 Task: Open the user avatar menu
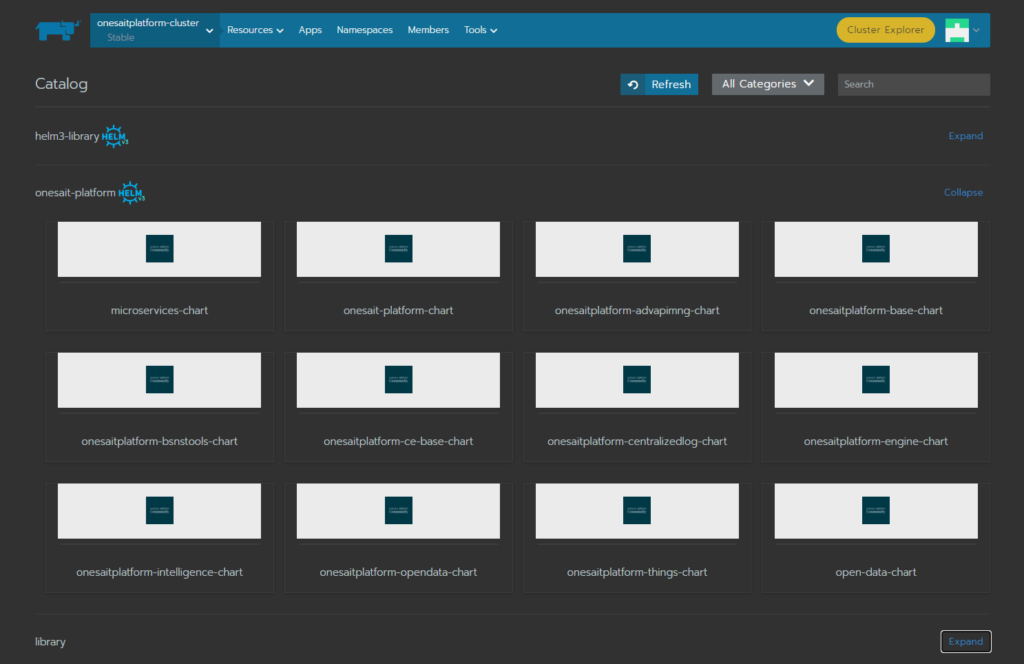(962, 31)
